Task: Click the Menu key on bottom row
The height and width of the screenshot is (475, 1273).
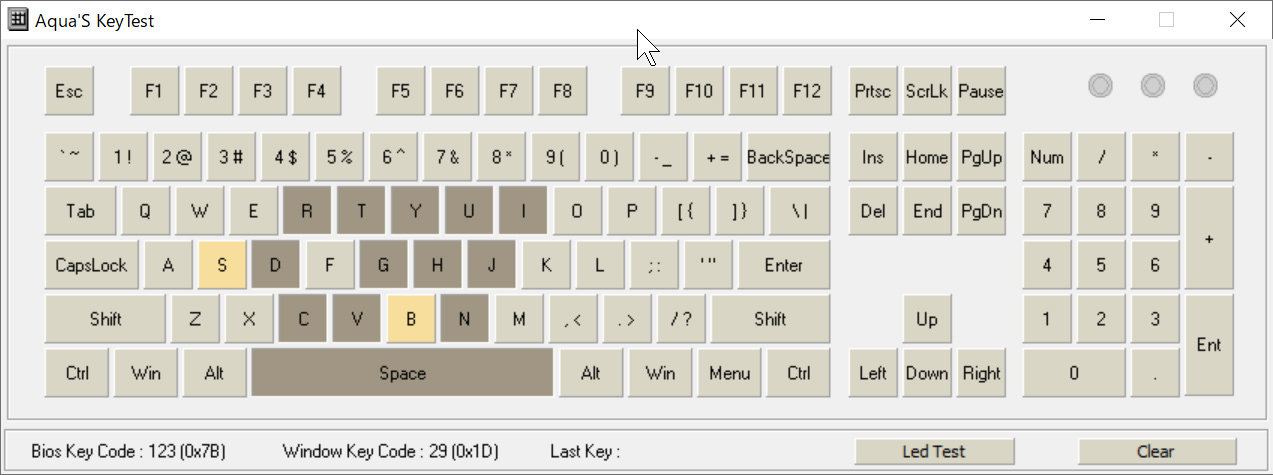Action: [730, 374]
